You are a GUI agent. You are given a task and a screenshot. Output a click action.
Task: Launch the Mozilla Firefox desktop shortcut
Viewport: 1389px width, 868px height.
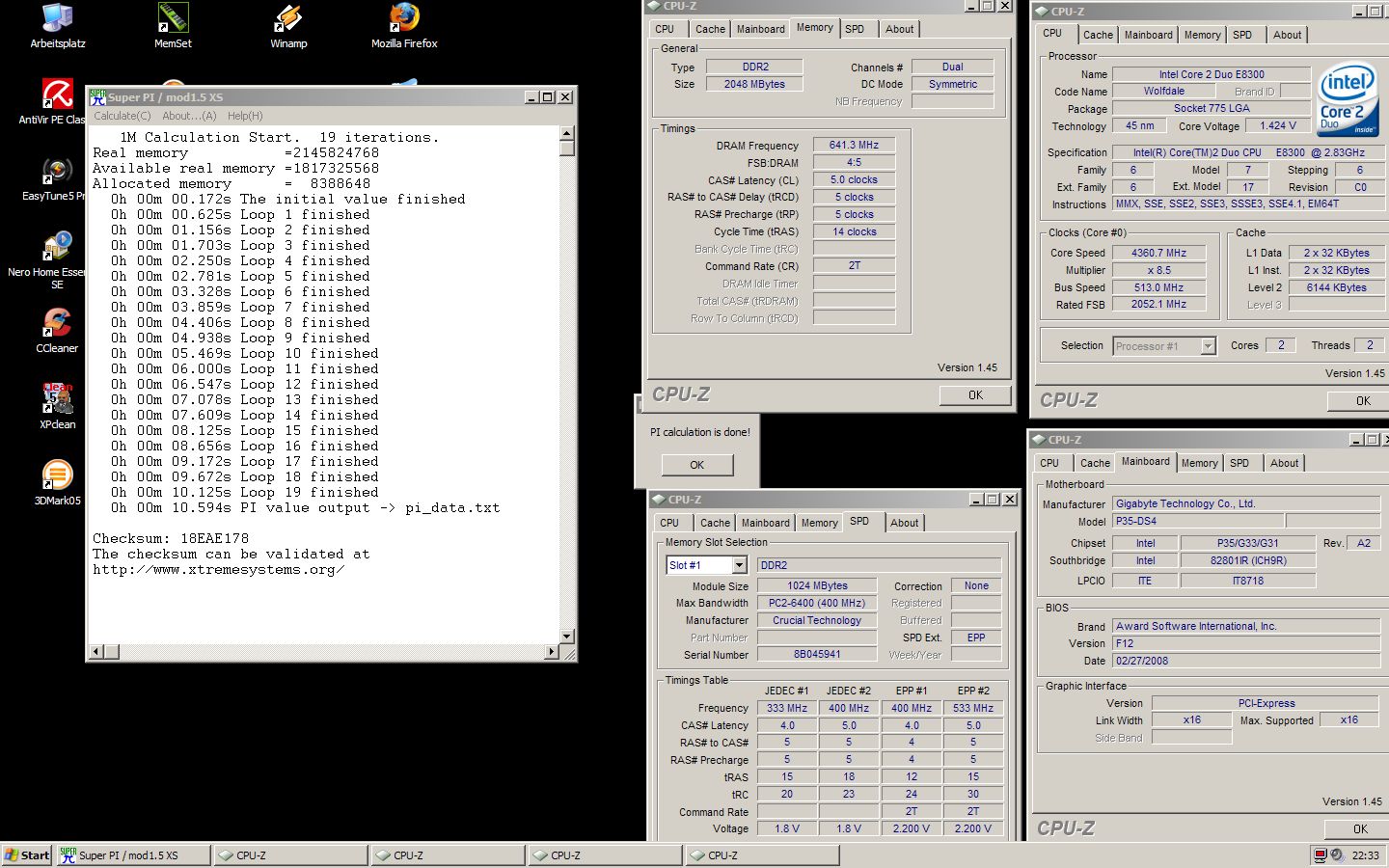pyautogui.click(x=404, y=26)
